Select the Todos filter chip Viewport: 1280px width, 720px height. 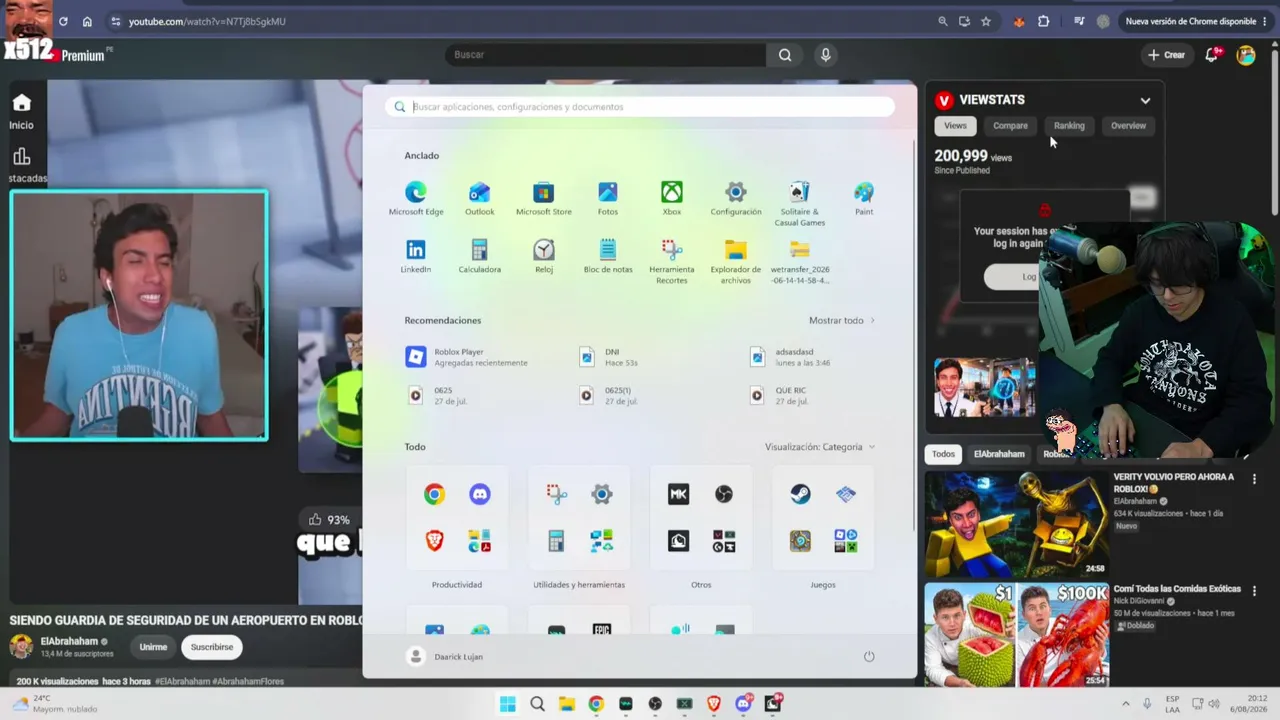coord(943,454)
